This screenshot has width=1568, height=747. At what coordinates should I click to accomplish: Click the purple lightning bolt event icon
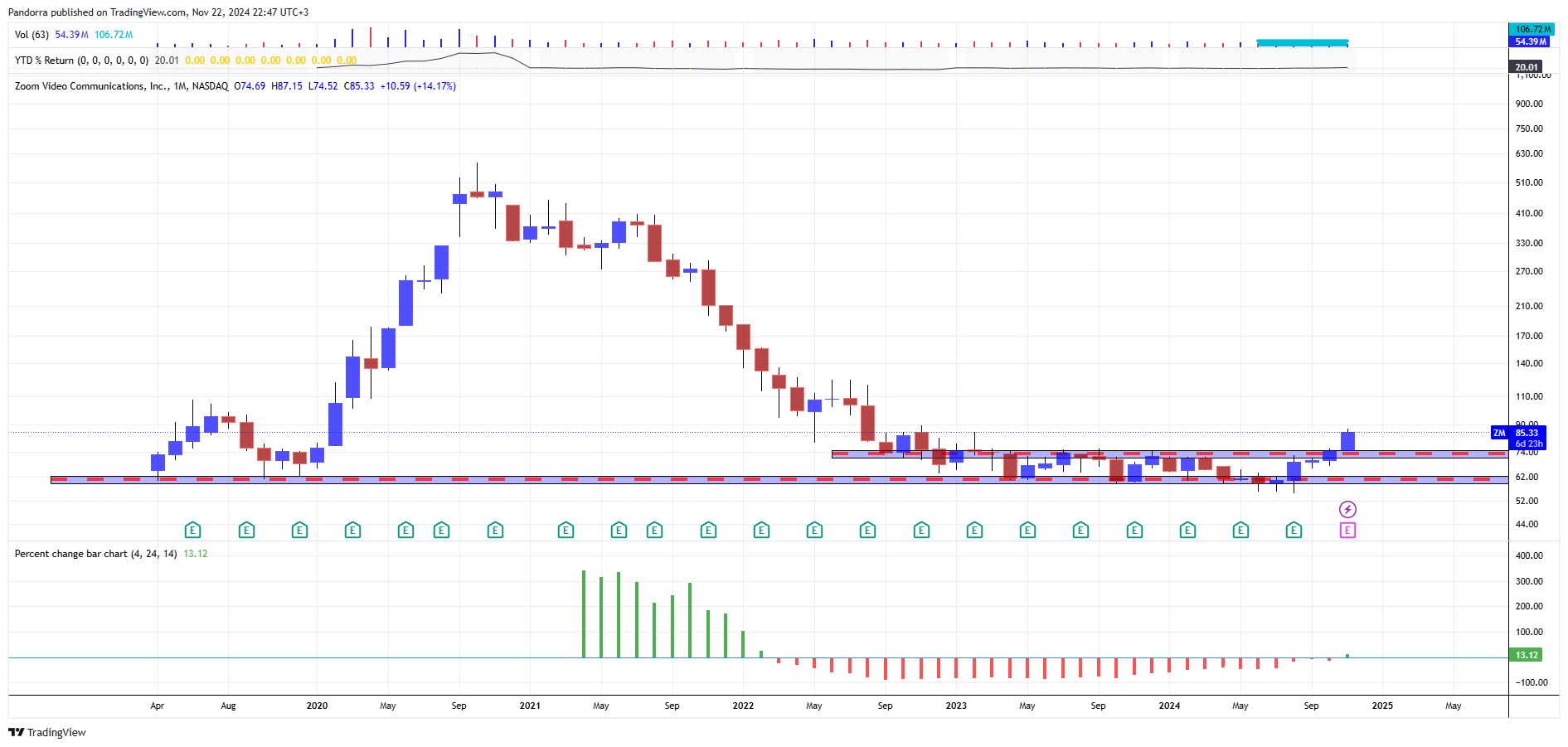point(1347,509)
